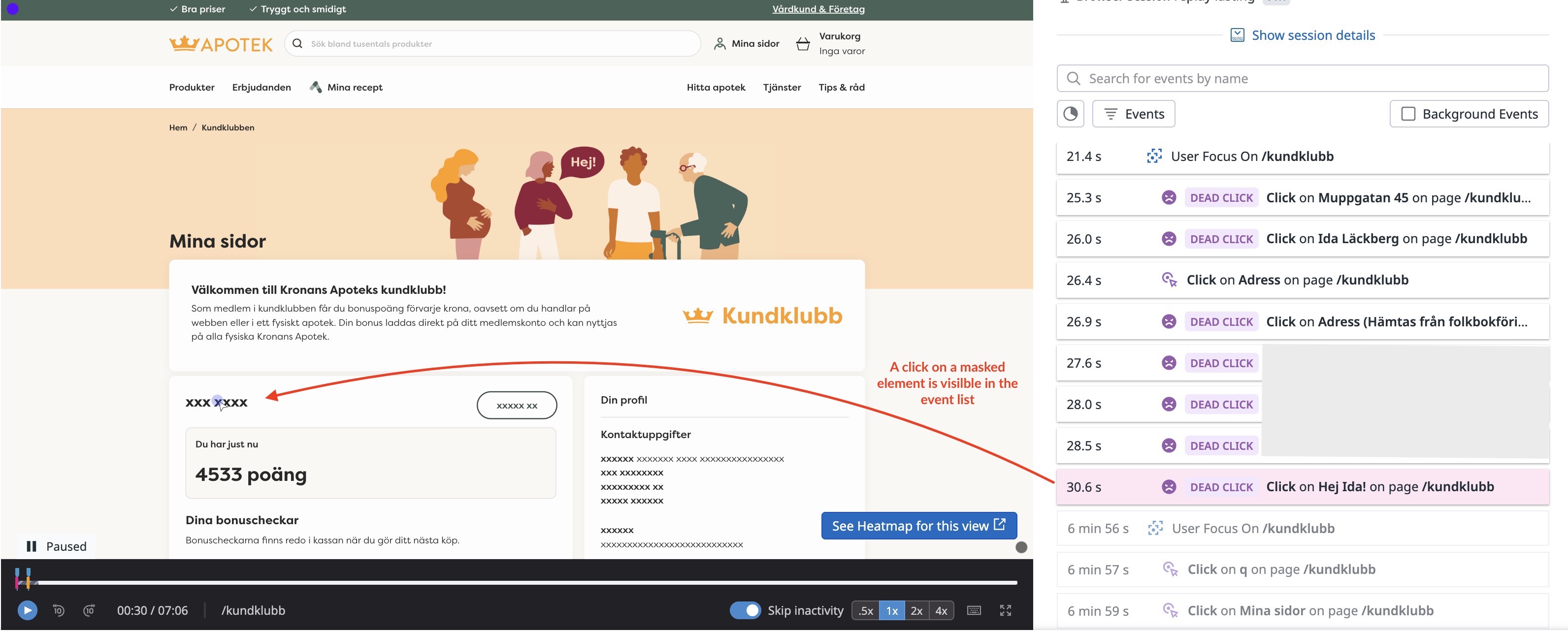Set playback speed to 2x
The width and height of the screenshot is (1568, 631).
pos(916,610)
